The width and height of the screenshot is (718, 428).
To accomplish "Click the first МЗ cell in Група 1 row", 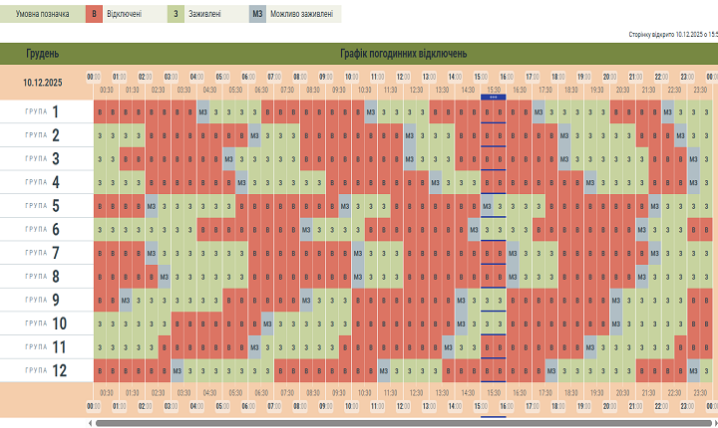I will pyautogui.click(x=204, y=112).
